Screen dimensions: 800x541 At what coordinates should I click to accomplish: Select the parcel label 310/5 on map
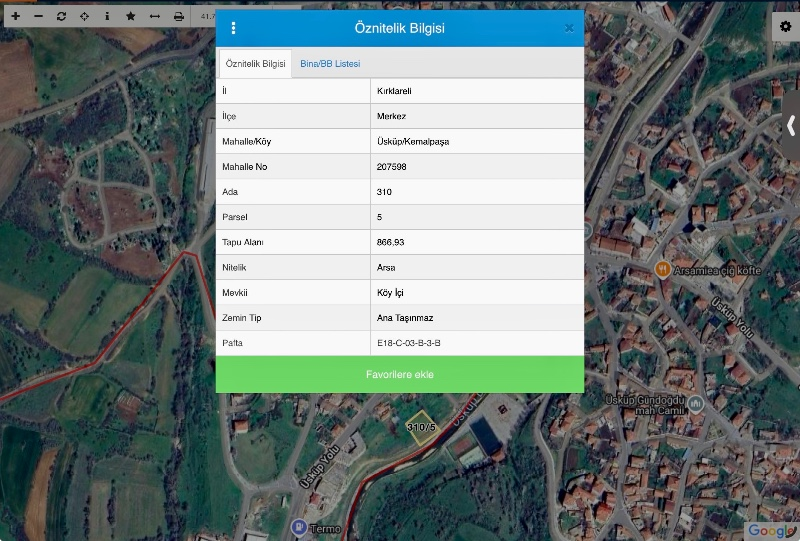(421, 427)
